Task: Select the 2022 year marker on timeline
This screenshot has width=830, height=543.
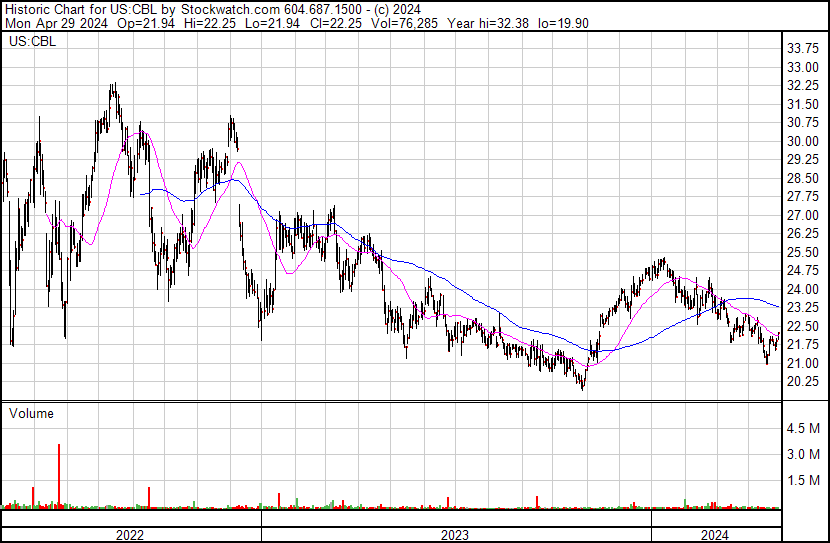Action: coord(130,535)
